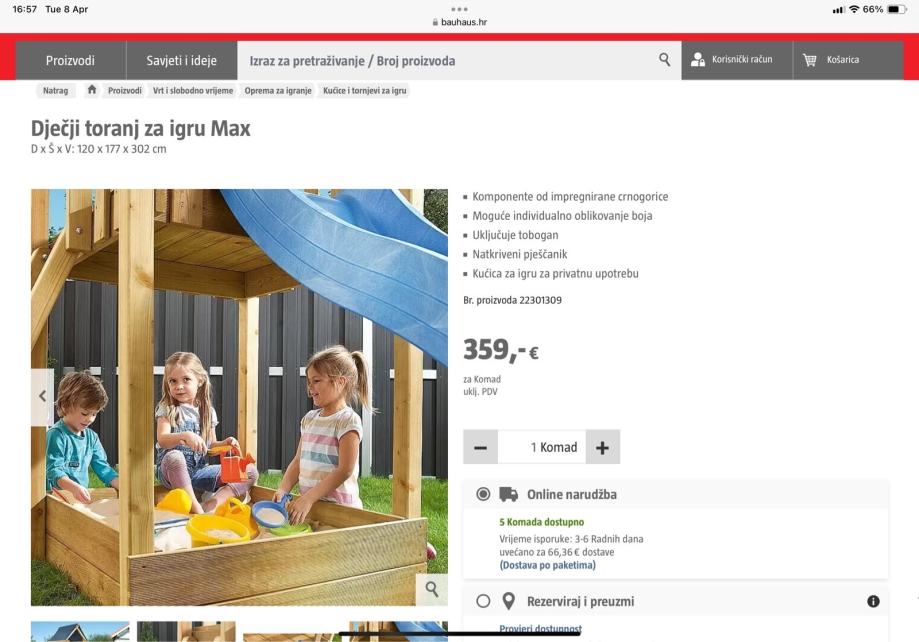Click the delivery truck icon for Online narudžba
The width and height of the screenshot is (919, 642).
coord(508,494)
